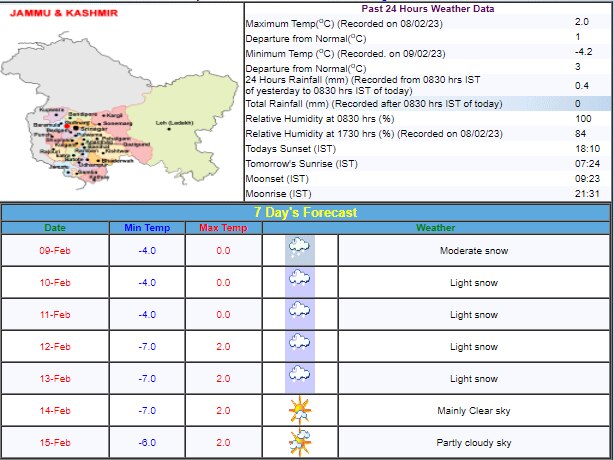Click the 2.0 max temp for 14-Feb
This screenshot has width=614, height=460.
point(223,411)
